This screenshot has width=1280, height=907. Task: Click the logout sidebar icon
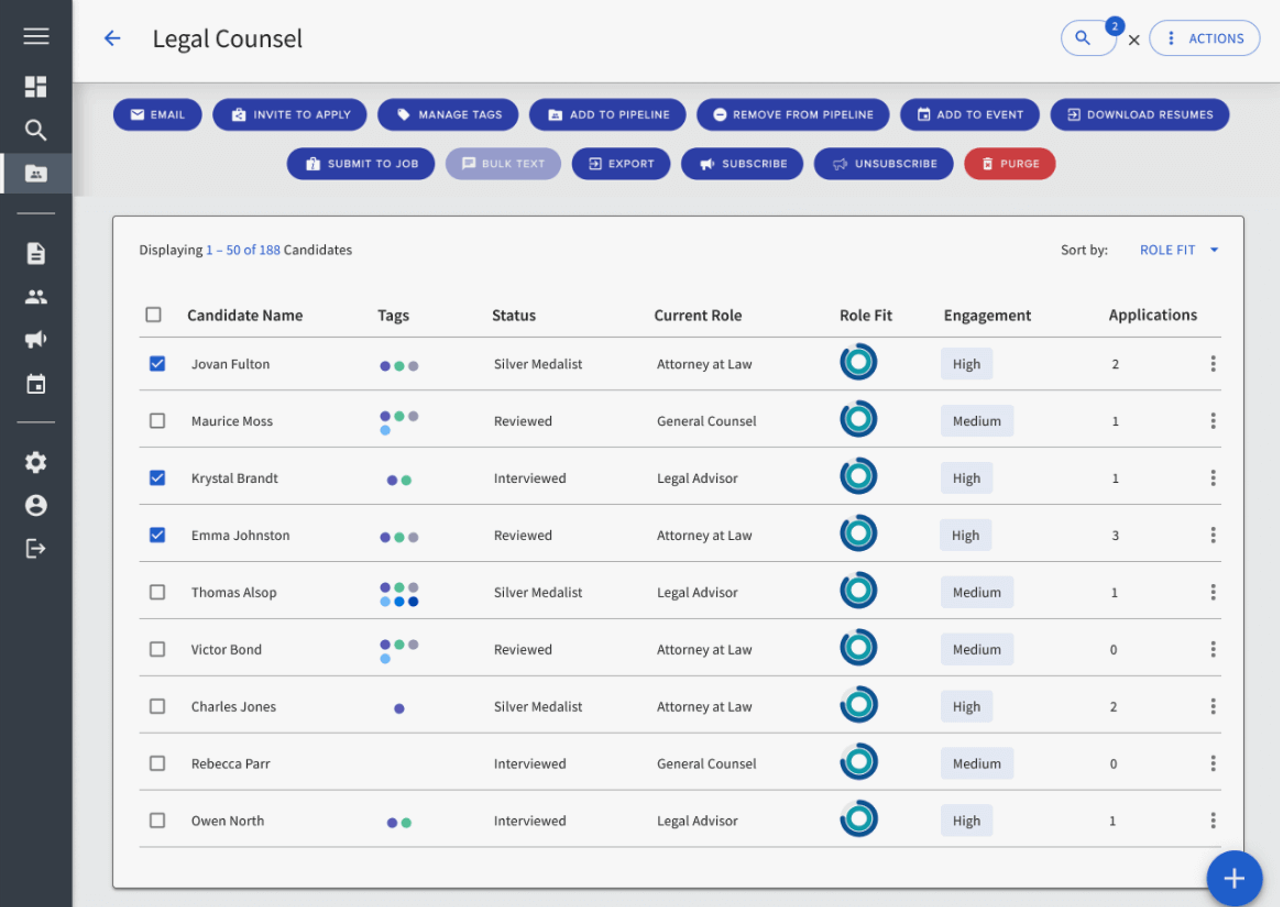coord(36,548)
